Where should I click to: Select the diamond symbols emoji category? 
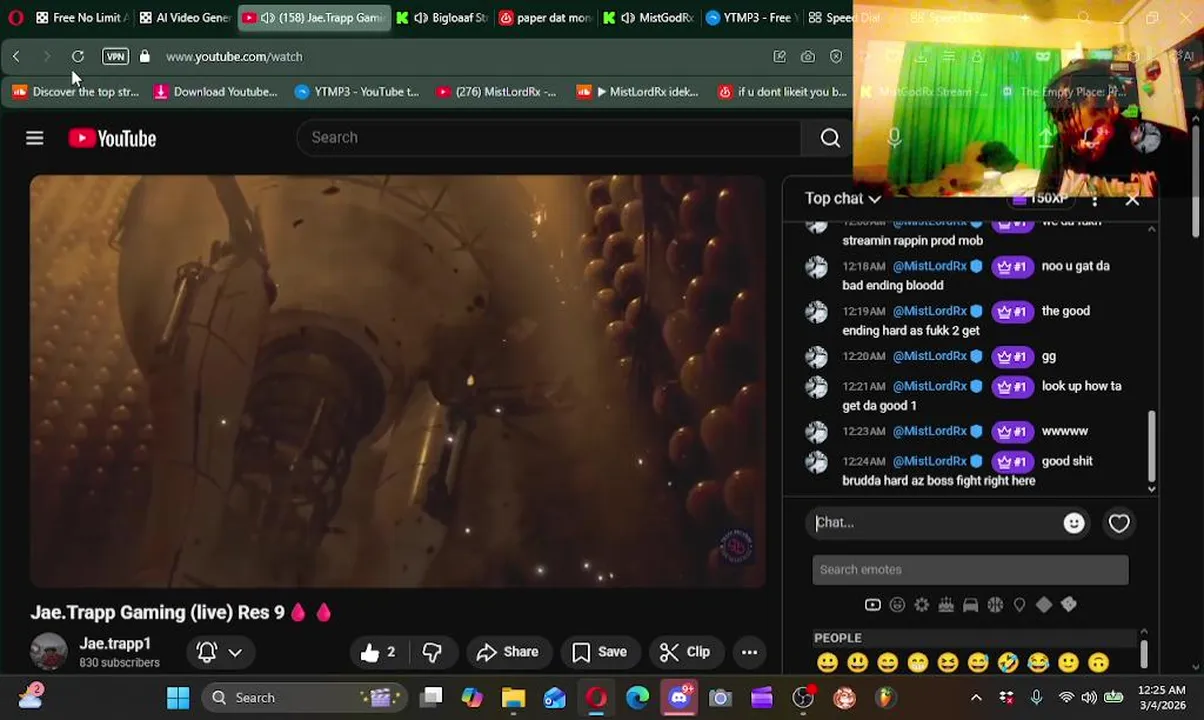coord(1044,605)
